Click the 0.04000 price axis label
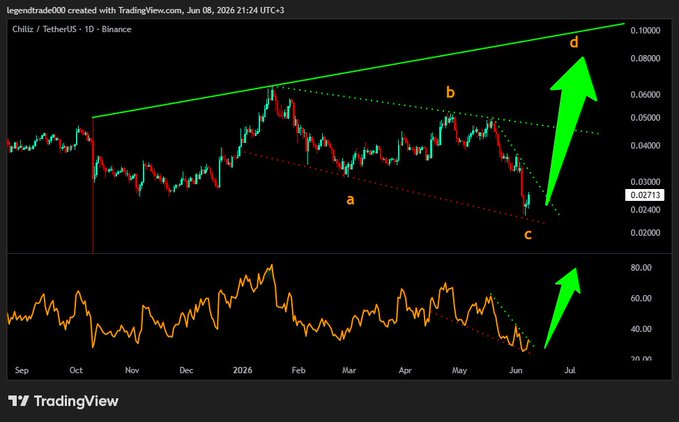The height and width of the screenshot is (422, 679). click(645, 145)
